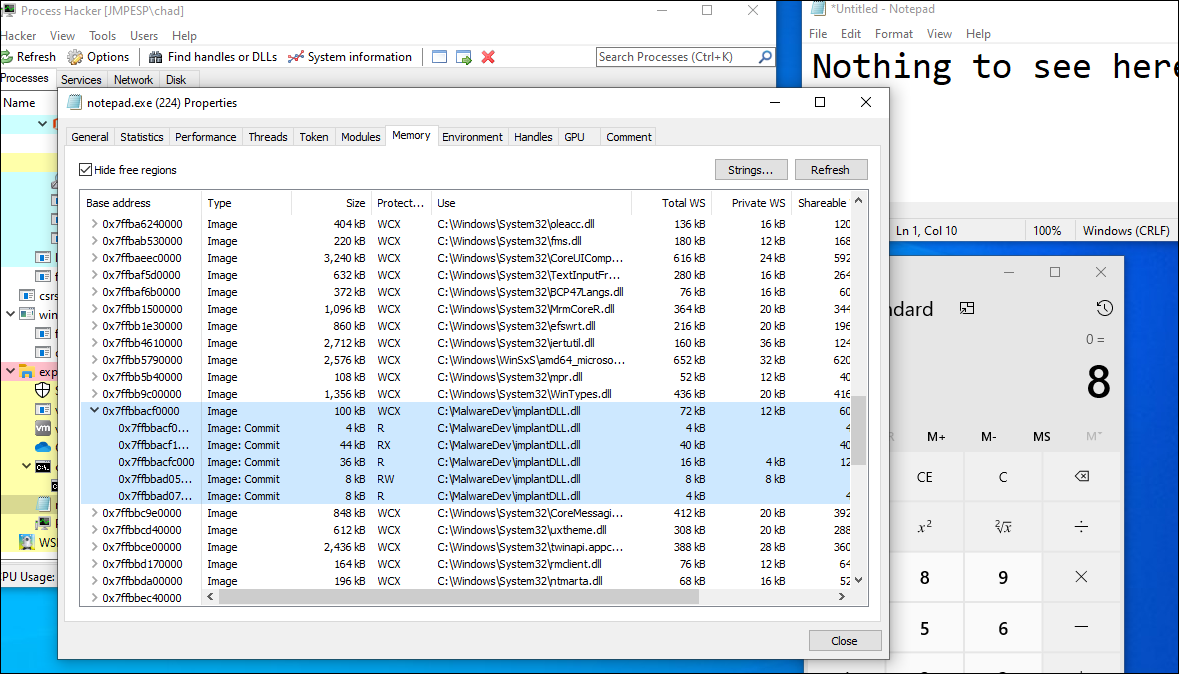Open the Statistics tab
This screenshot has height=674, width=1179.
[x=141, y=137]
